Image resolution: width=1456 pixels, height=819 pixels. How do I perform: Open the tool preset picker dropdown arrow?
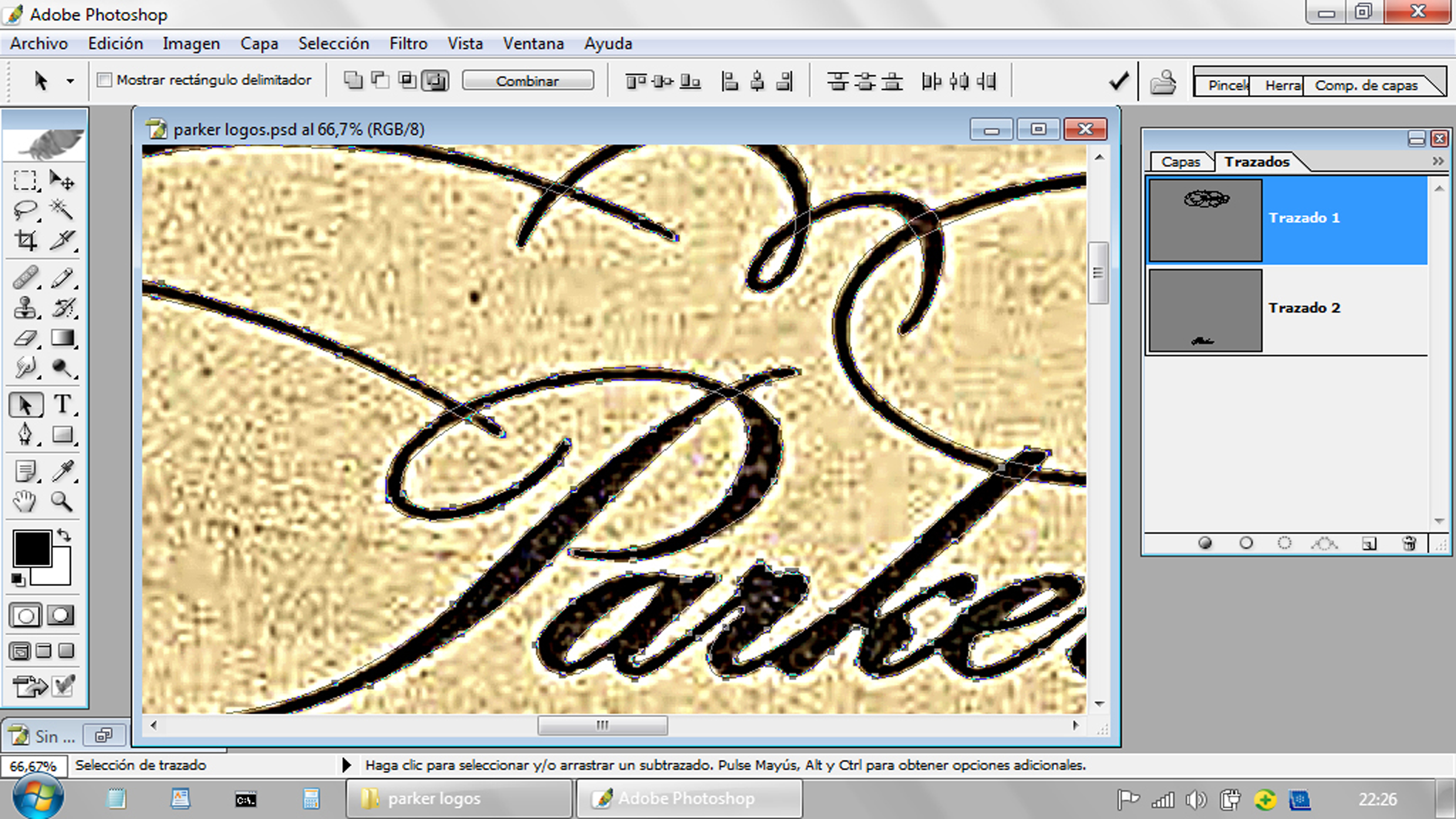coord(70,81)
